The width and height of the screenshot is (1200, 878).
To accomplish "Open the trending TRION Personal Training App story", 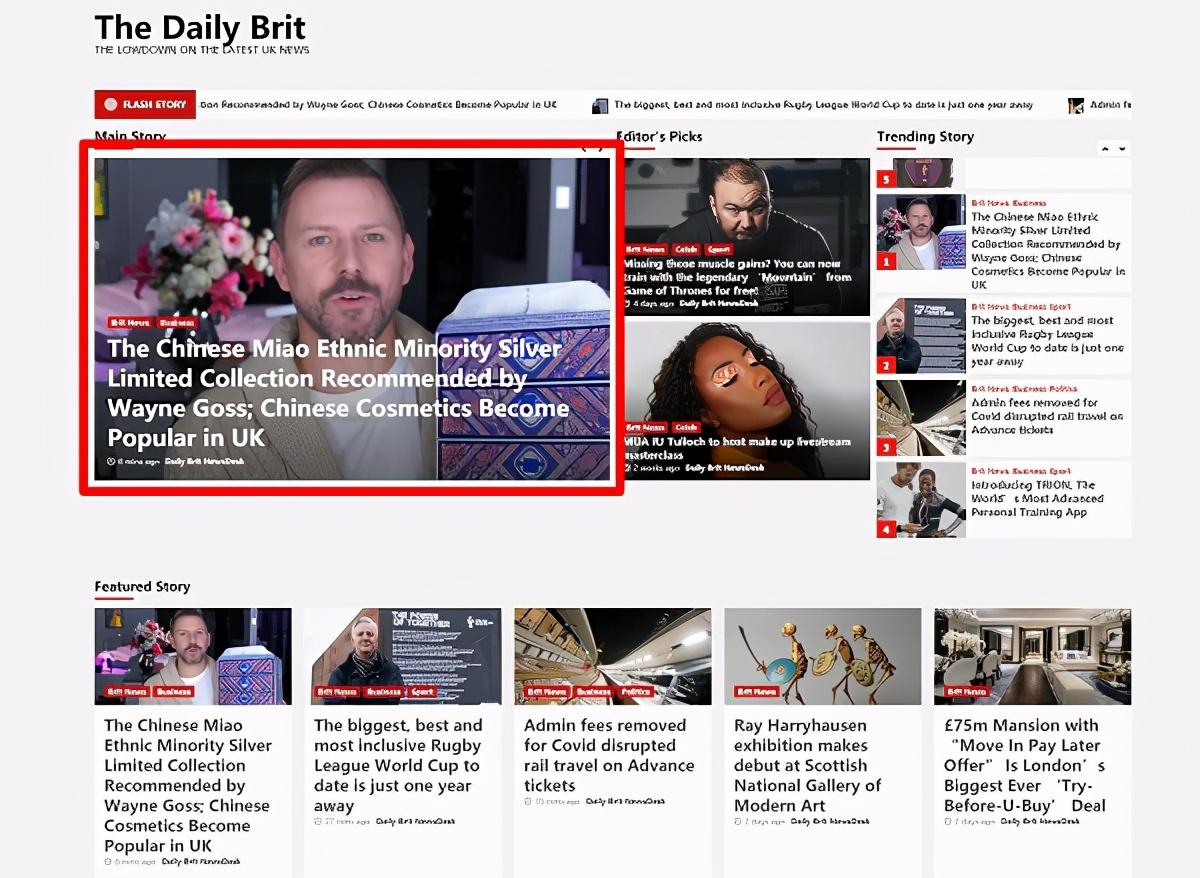I will point(1037,498).
